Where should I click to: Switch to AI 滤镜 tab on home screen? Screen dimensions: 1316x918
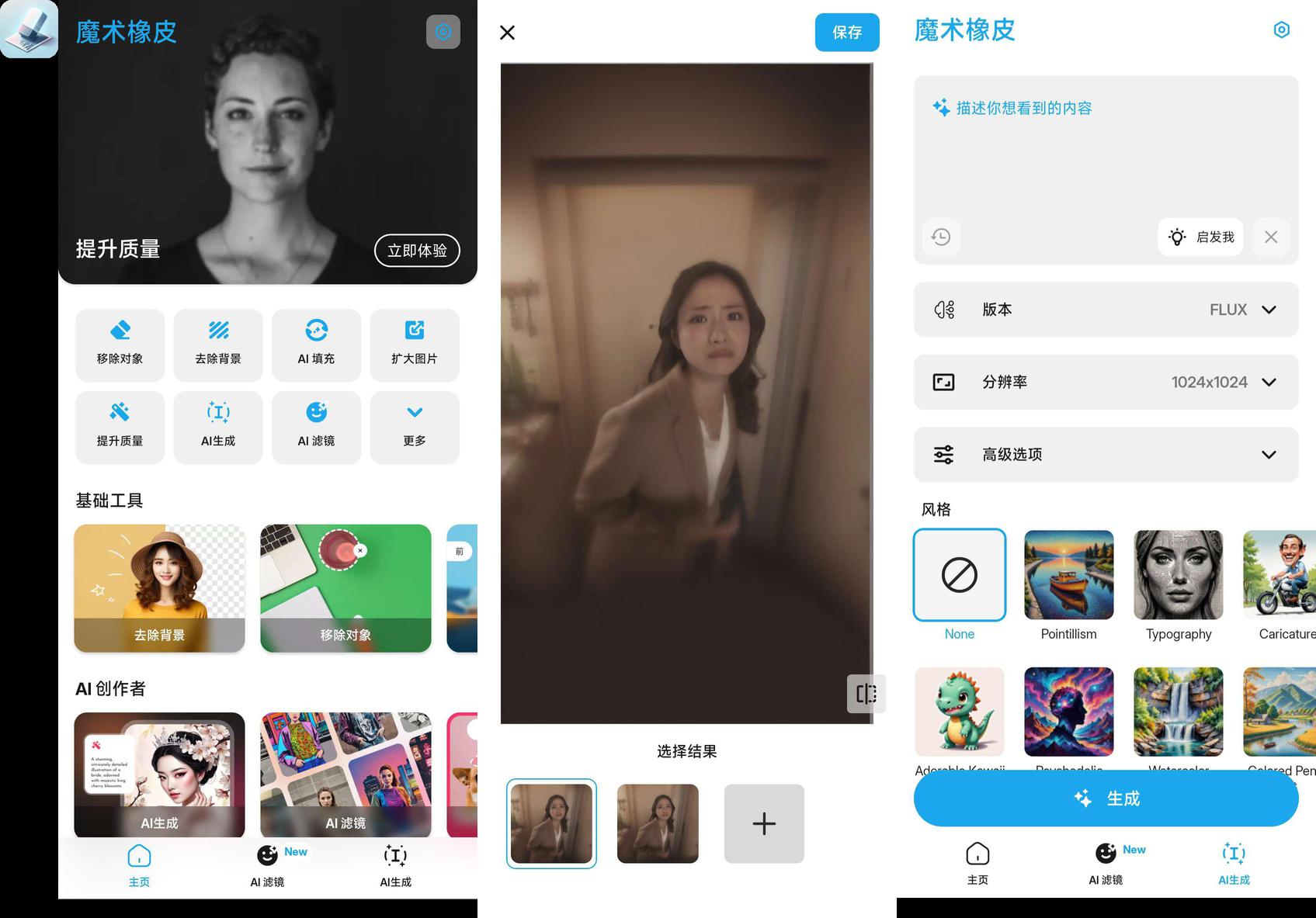pyautogui.click(x=268, y=864)
